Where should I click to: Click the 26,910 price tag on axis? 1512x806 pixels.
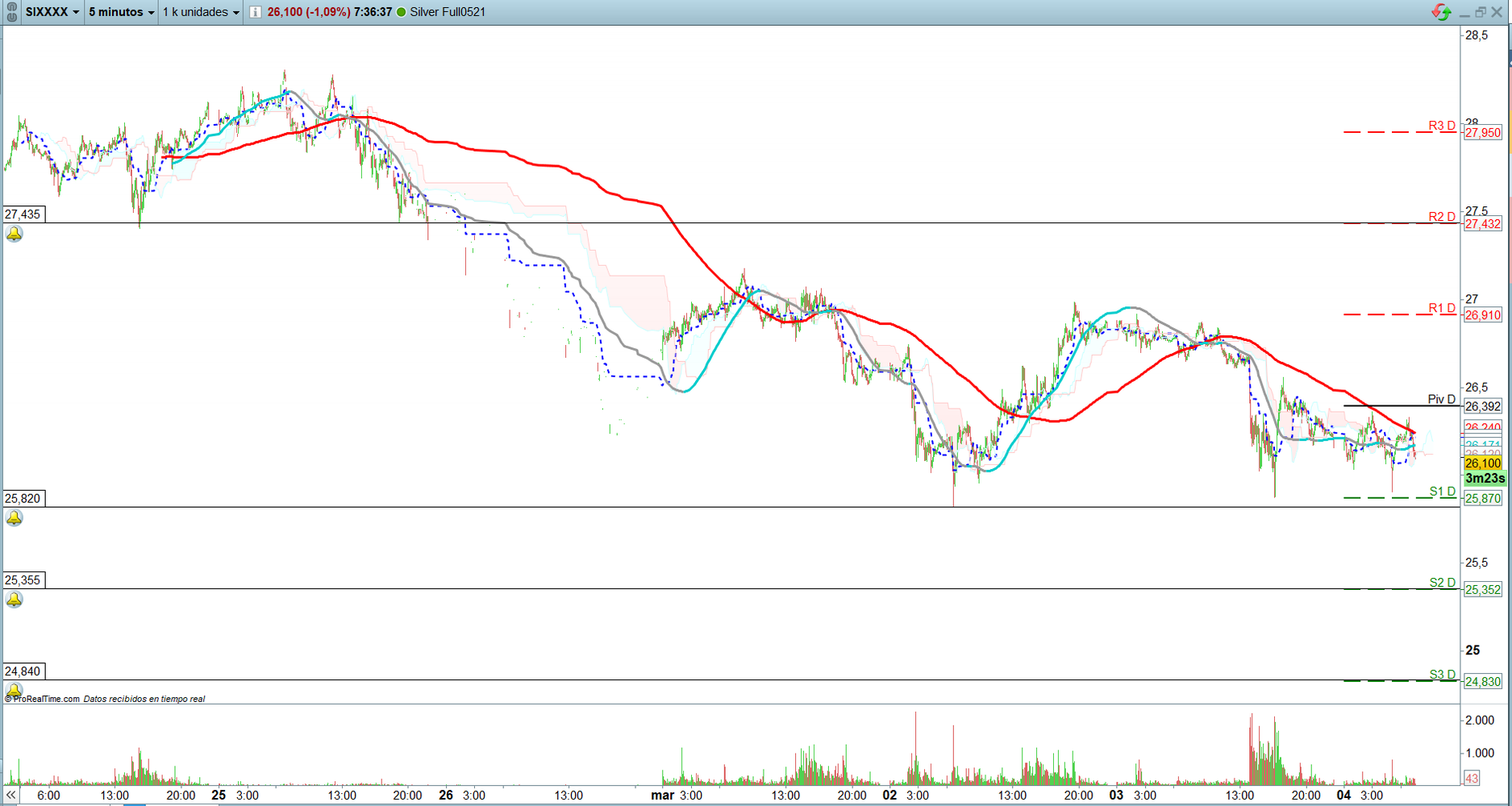1483,315
